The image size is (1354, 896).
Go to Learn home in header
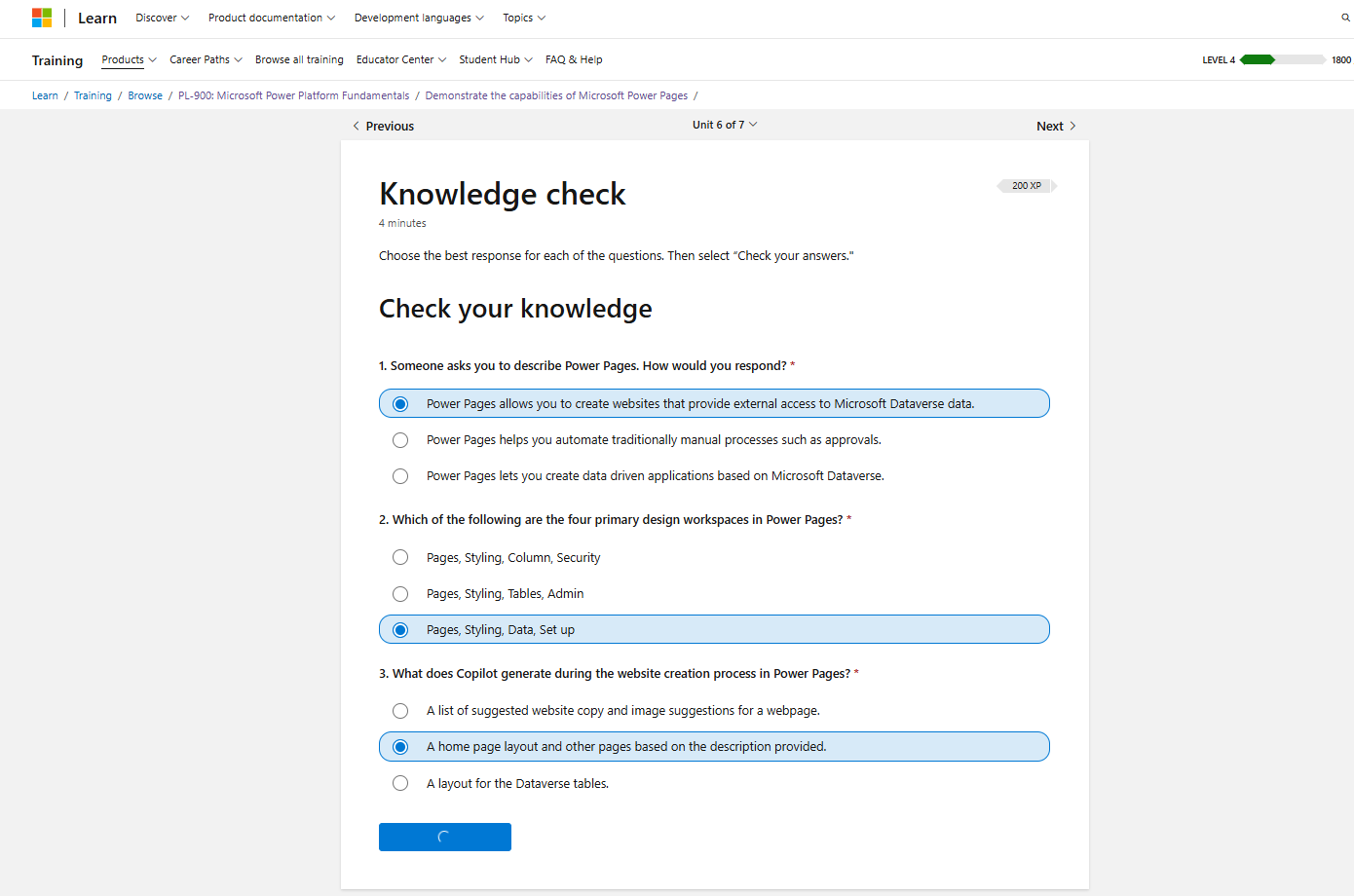[97, 18]
